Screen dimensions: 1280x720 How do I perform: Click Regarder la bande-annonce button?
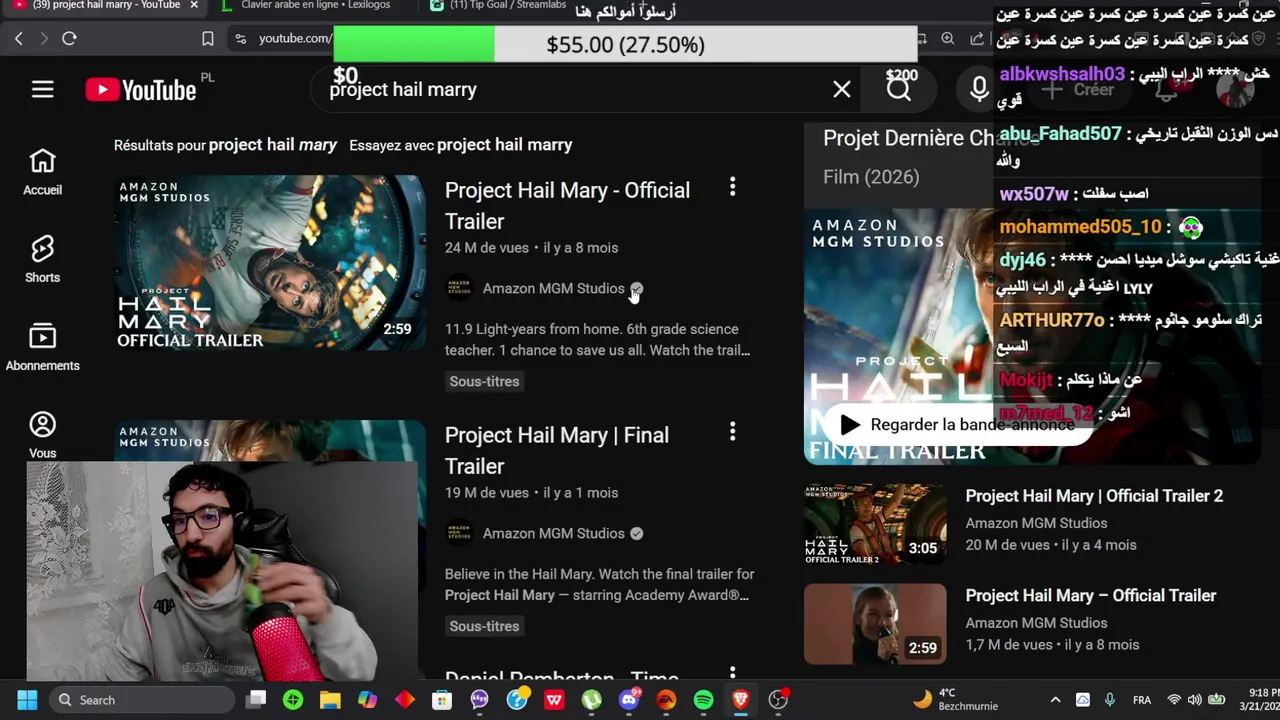[x=956, y=425]
